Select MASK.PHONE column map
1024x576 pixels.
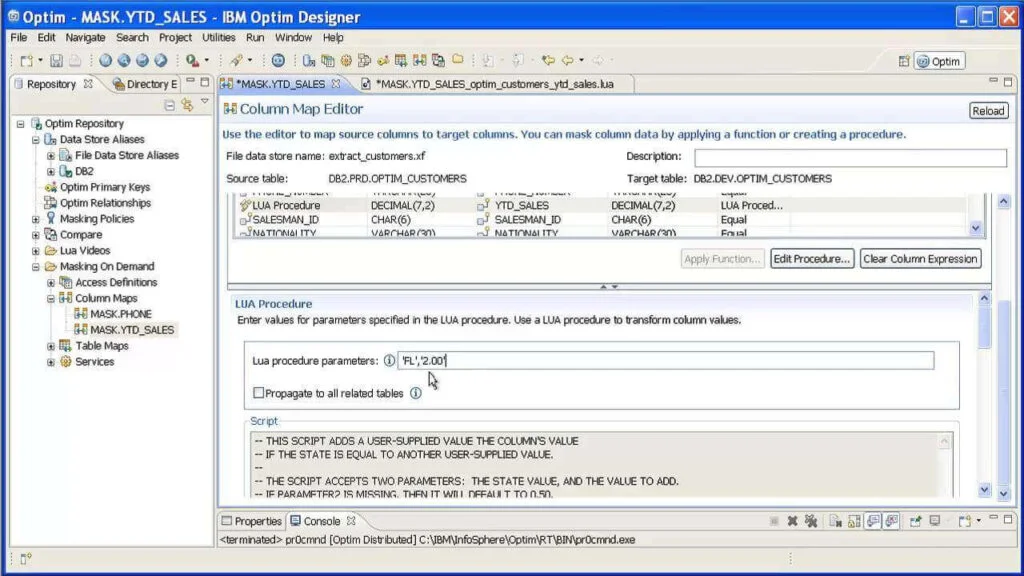pos(121,314)
